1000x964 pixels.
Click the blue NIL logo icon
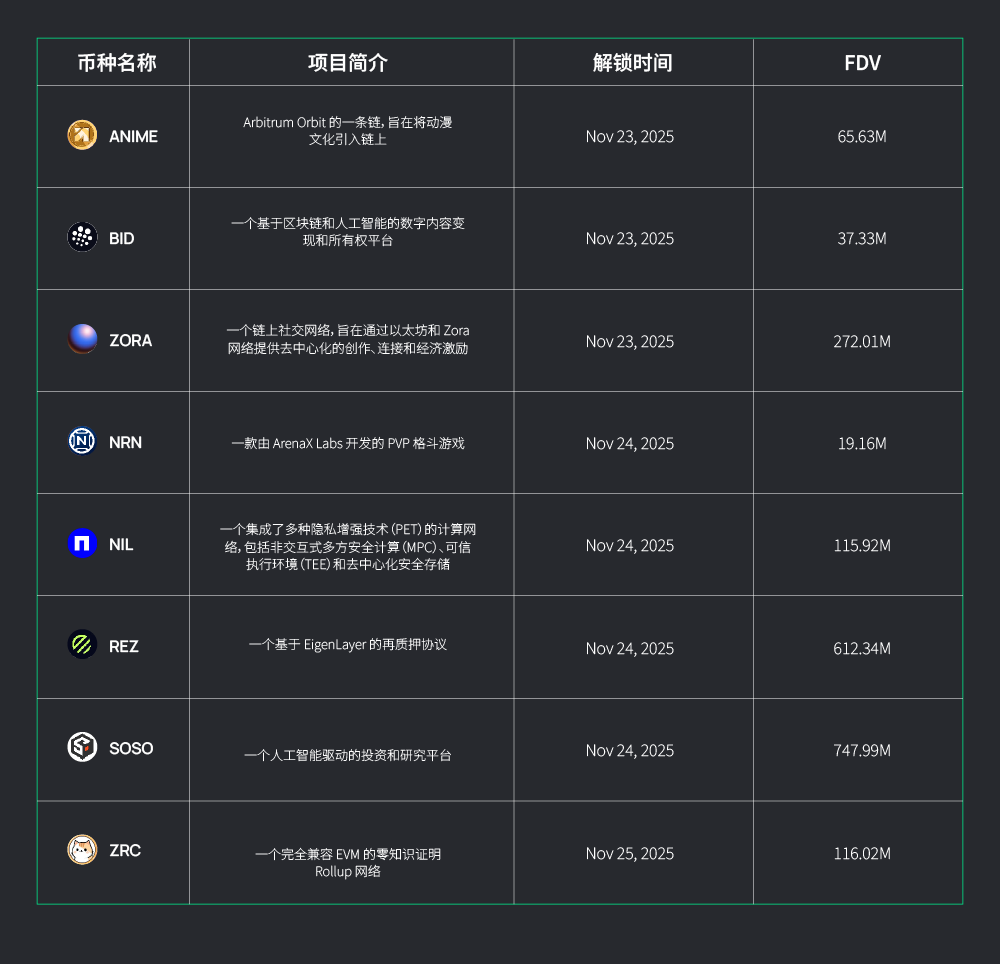pos(82,543)
